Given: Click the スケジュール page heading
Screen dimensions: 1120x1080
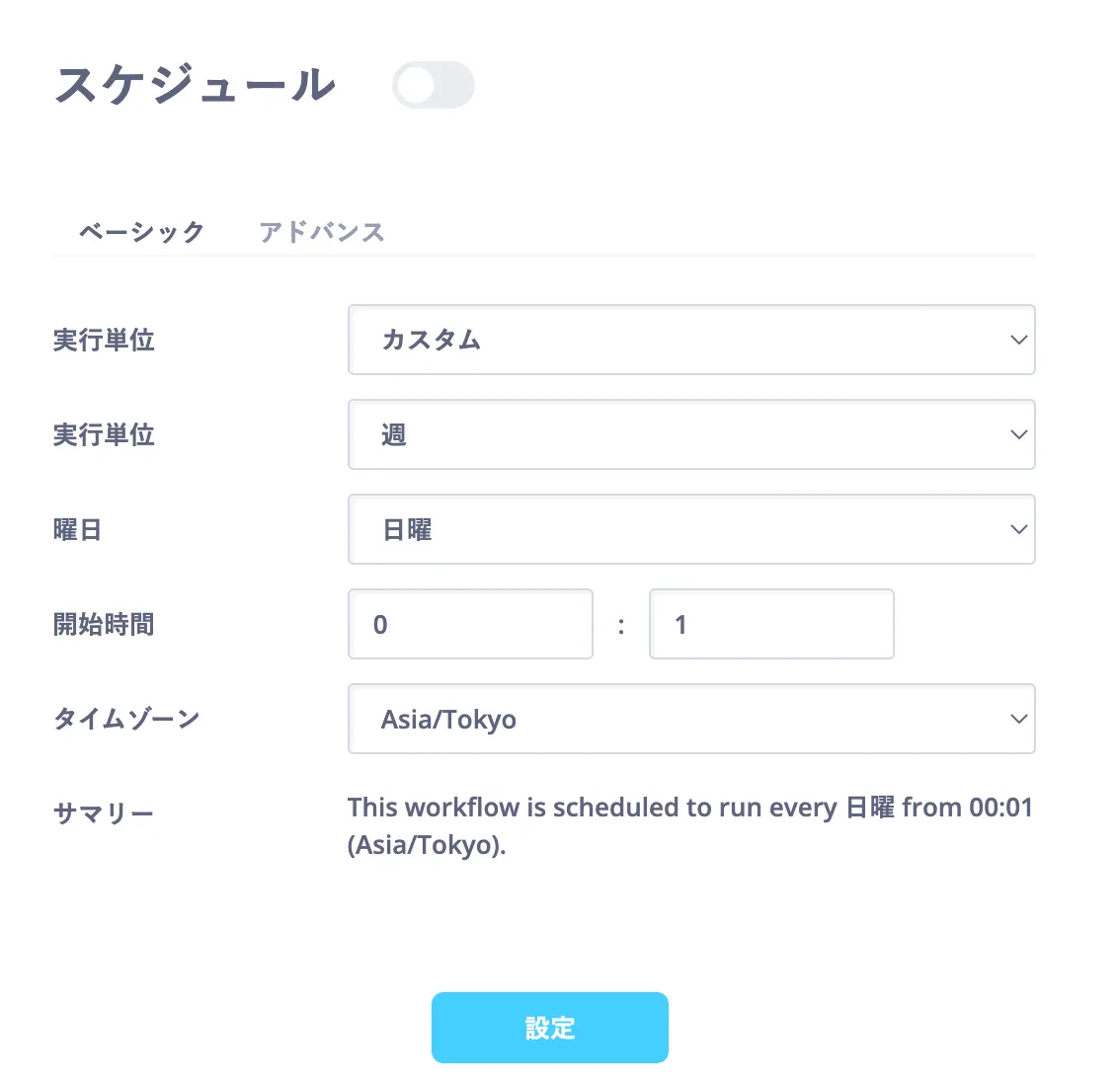Looking at the screenshot, I should point(196,85).
